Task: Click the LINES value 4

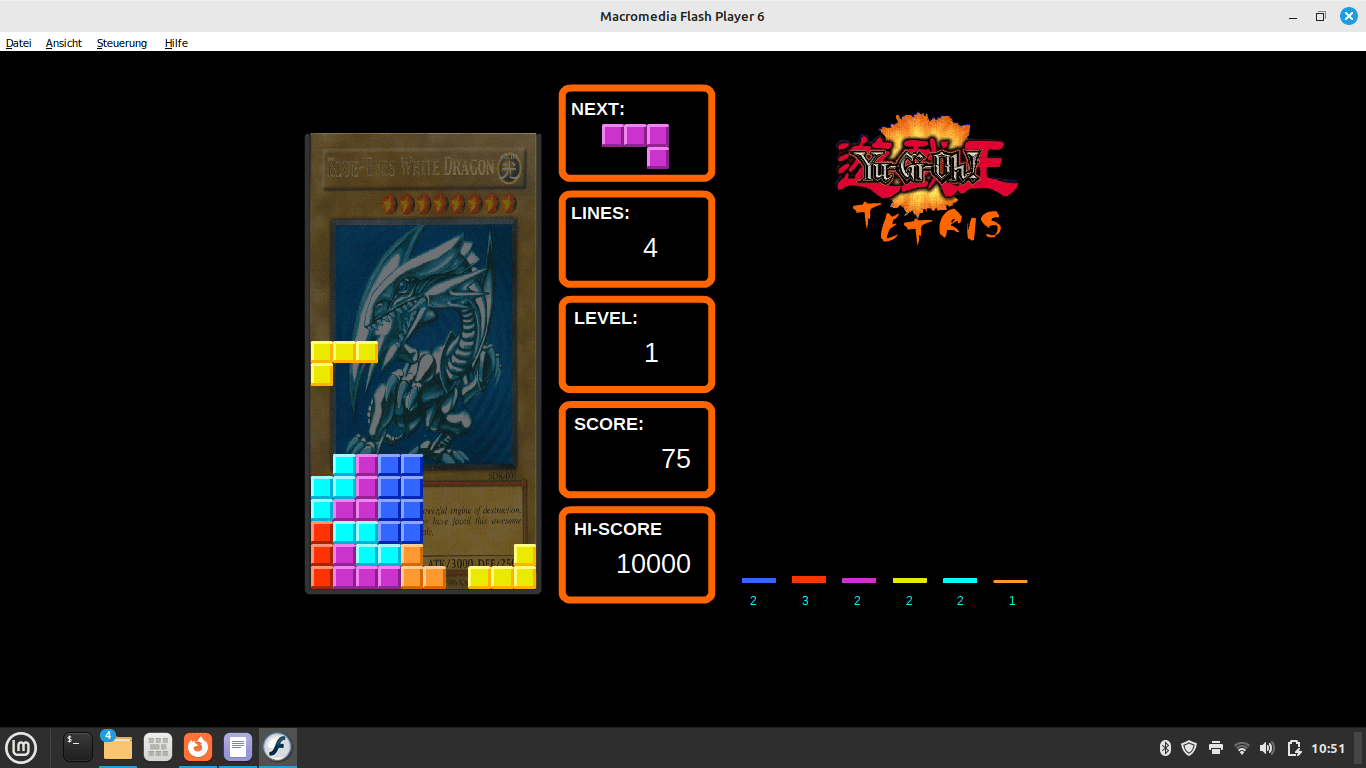Action: (x=650, y=248)
